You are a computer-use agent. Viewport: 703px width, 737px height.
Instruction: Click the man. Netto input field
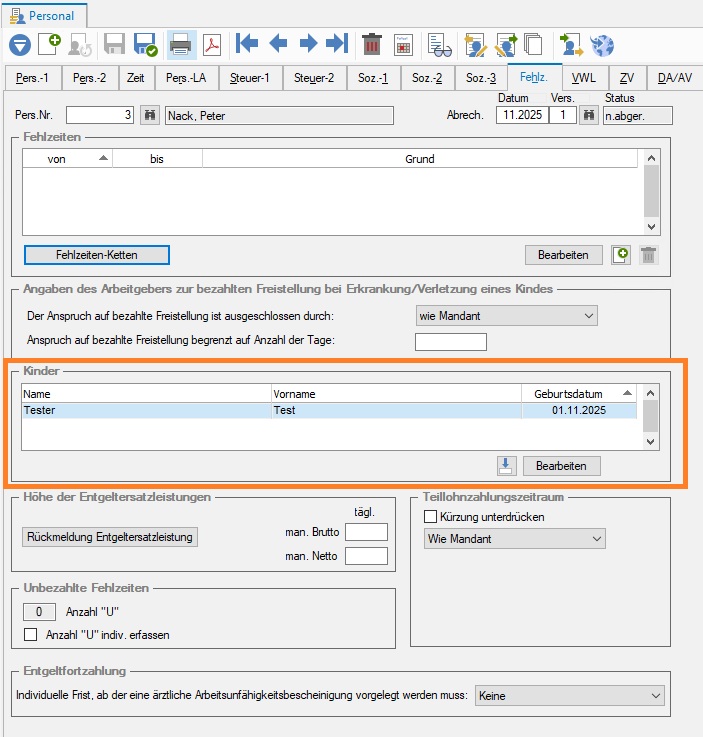point(367,556)
